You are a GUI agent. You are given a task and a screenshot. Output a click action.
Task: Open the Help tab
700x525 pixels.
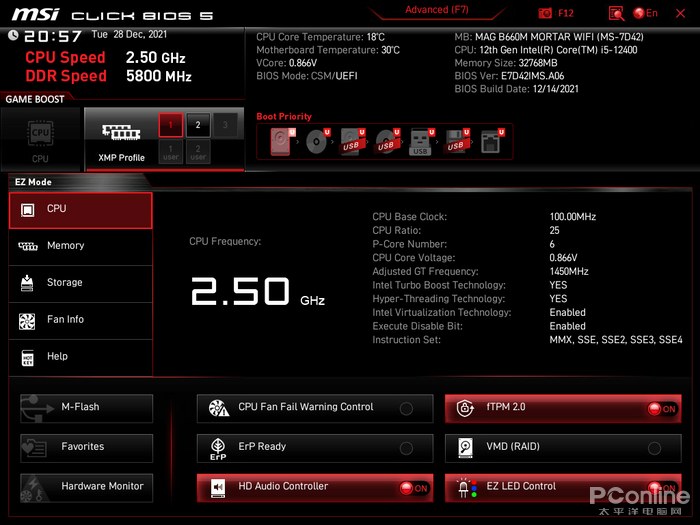(x=80, y=357)
